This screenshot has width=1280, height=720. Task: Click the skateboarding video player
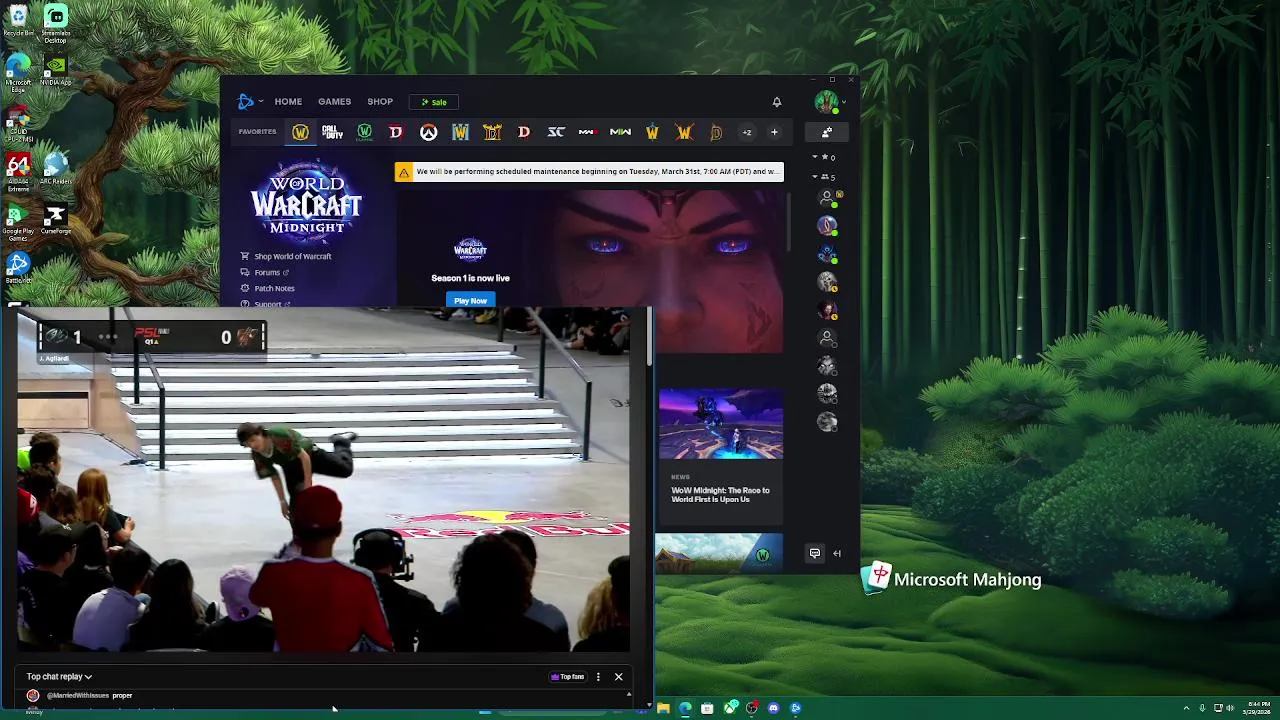pos(323,480)
